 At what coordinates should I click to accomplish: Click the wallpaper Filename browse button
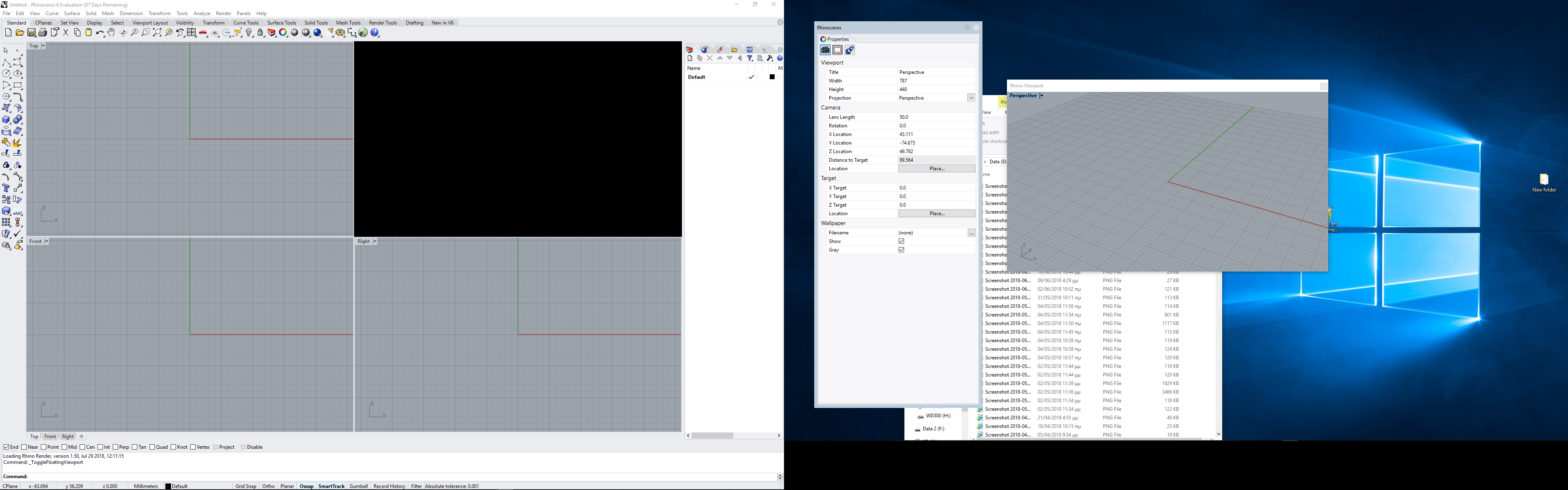coord(971,233)
